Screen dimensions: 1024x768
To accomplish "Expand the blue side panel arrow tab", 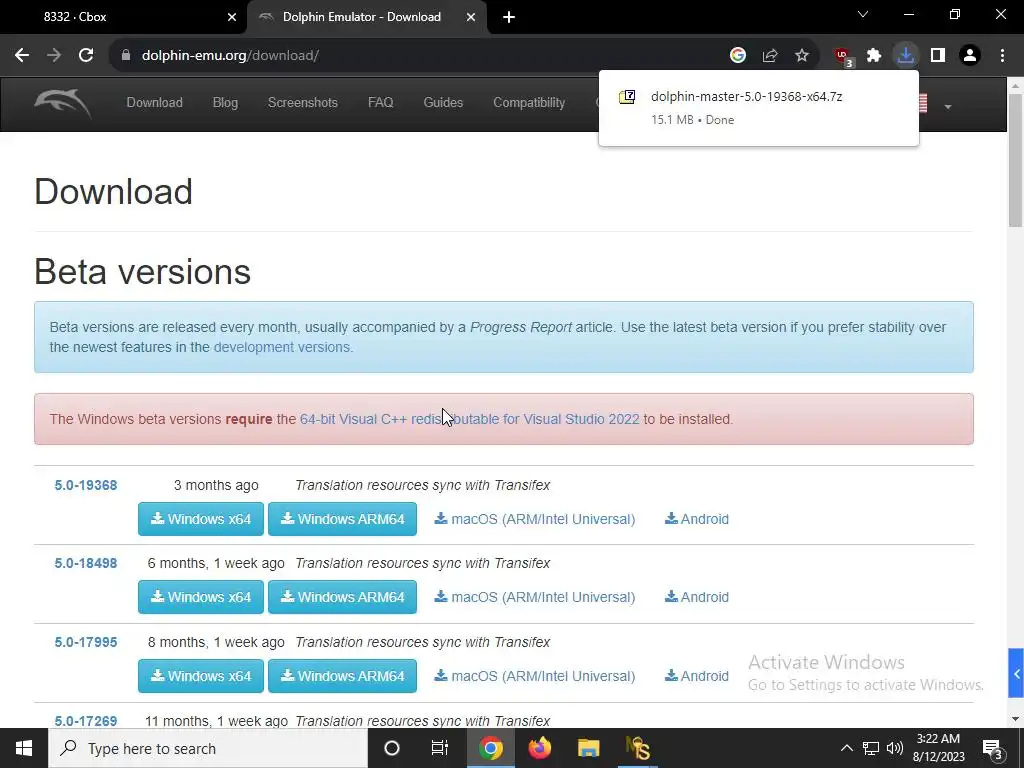I will (x=1016, y=673).
